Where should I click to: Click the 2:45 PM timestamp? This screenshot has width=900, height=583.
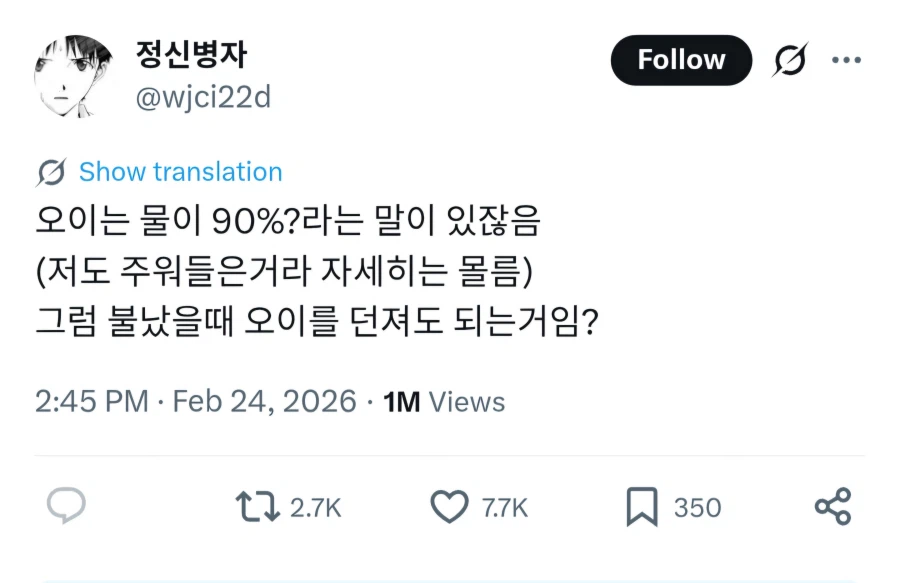click(91, 402)
